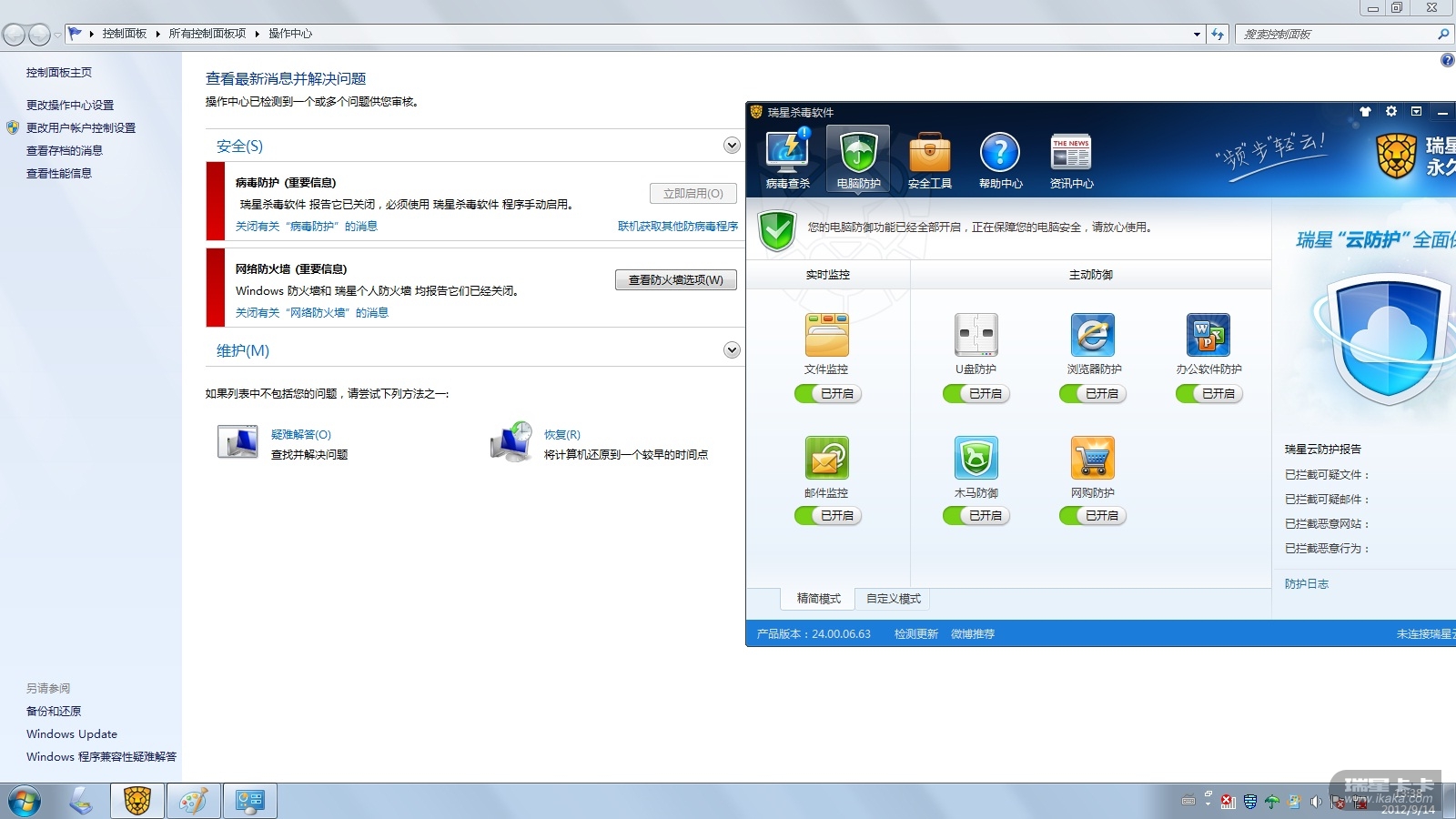1456x819 pixels.
Task: Go back in Control Panel navigation
Action: [x=14, y=35]
